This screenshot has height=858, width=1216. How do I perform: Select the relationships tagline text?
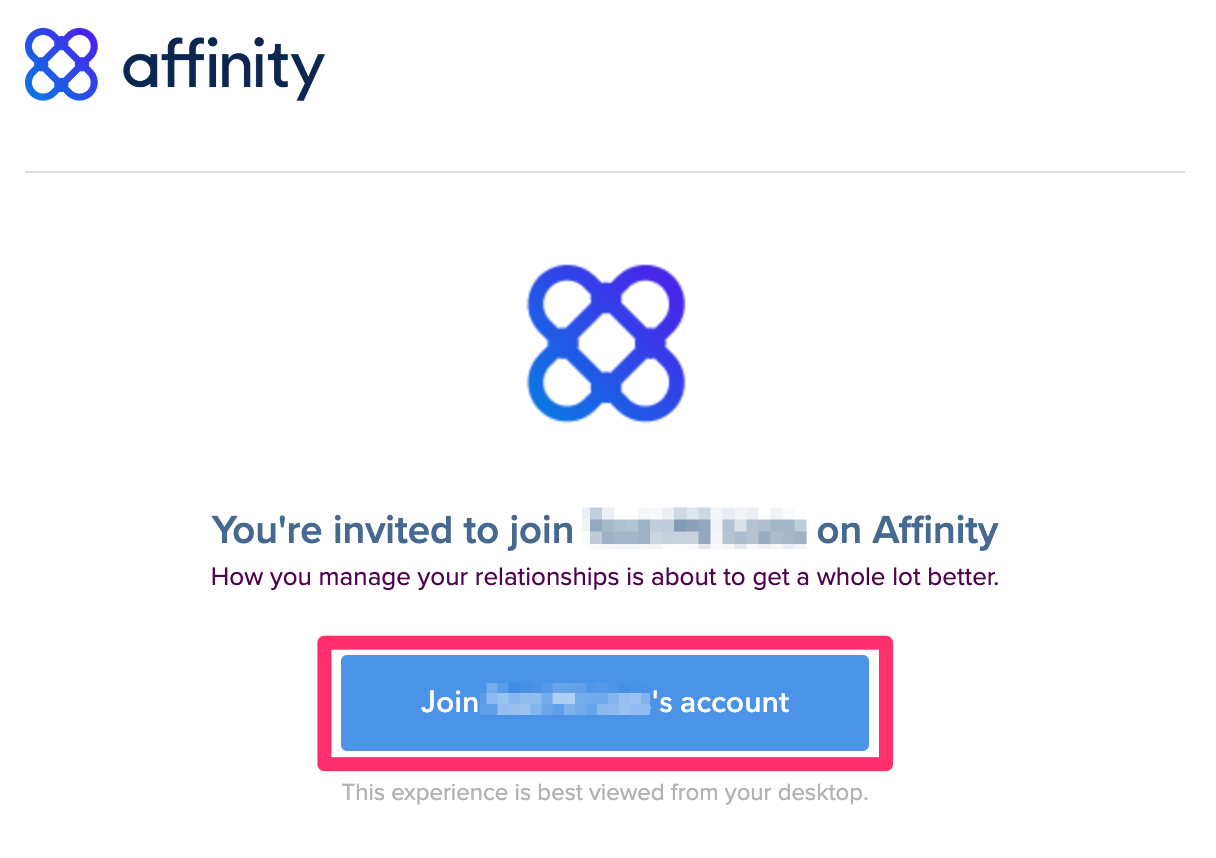pos(605,577)
